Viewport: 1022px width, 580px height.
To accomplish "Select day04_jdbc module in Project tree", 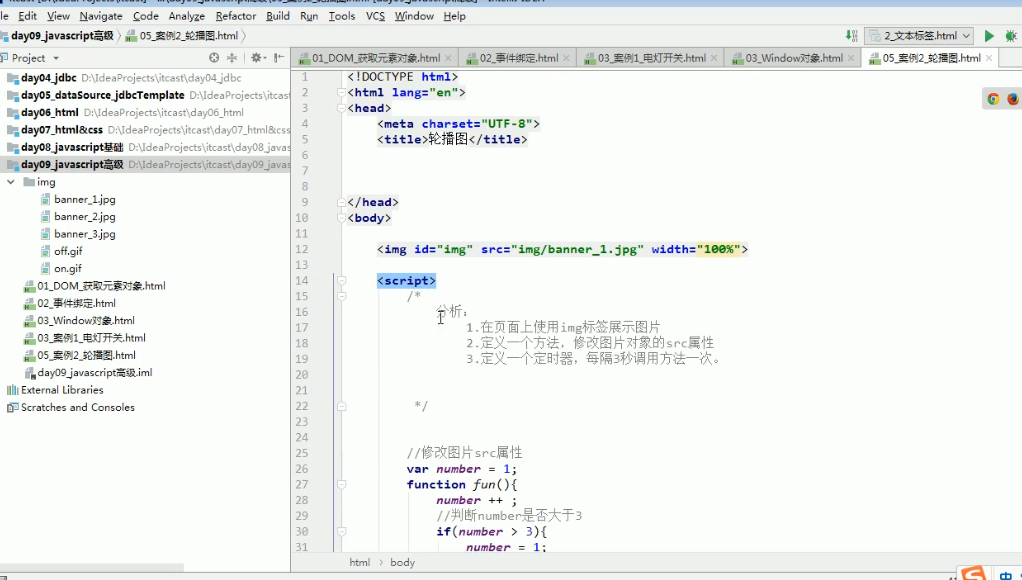I will (x=48, y=78).
